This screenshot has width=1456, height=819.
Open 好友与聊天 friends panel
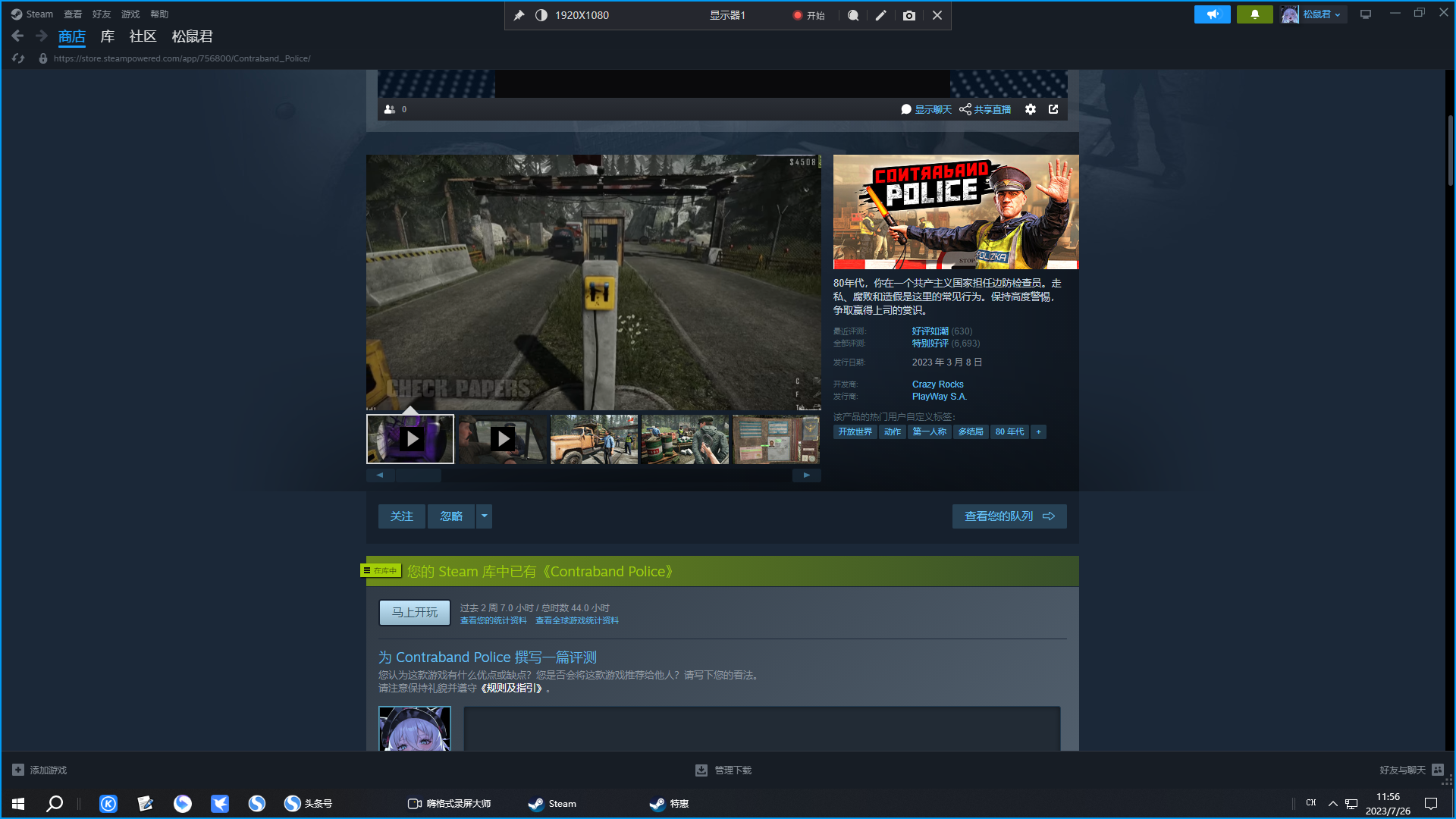[x=1411, y=770]
